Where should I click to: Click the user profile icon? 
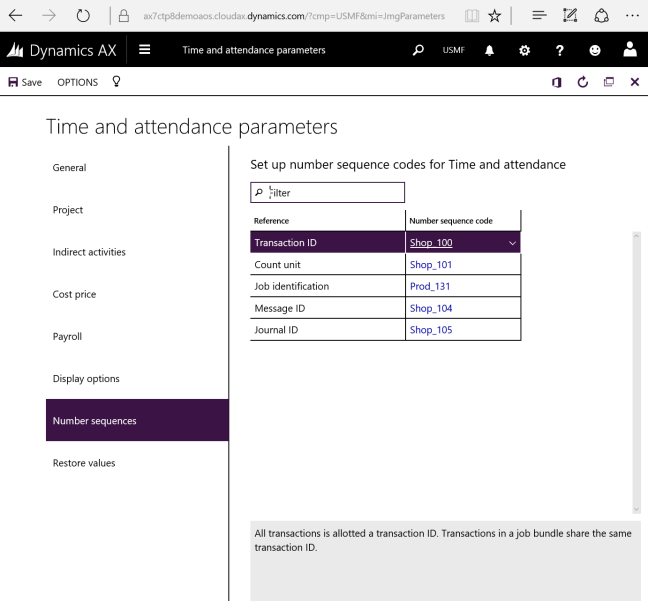click(630, 50)
